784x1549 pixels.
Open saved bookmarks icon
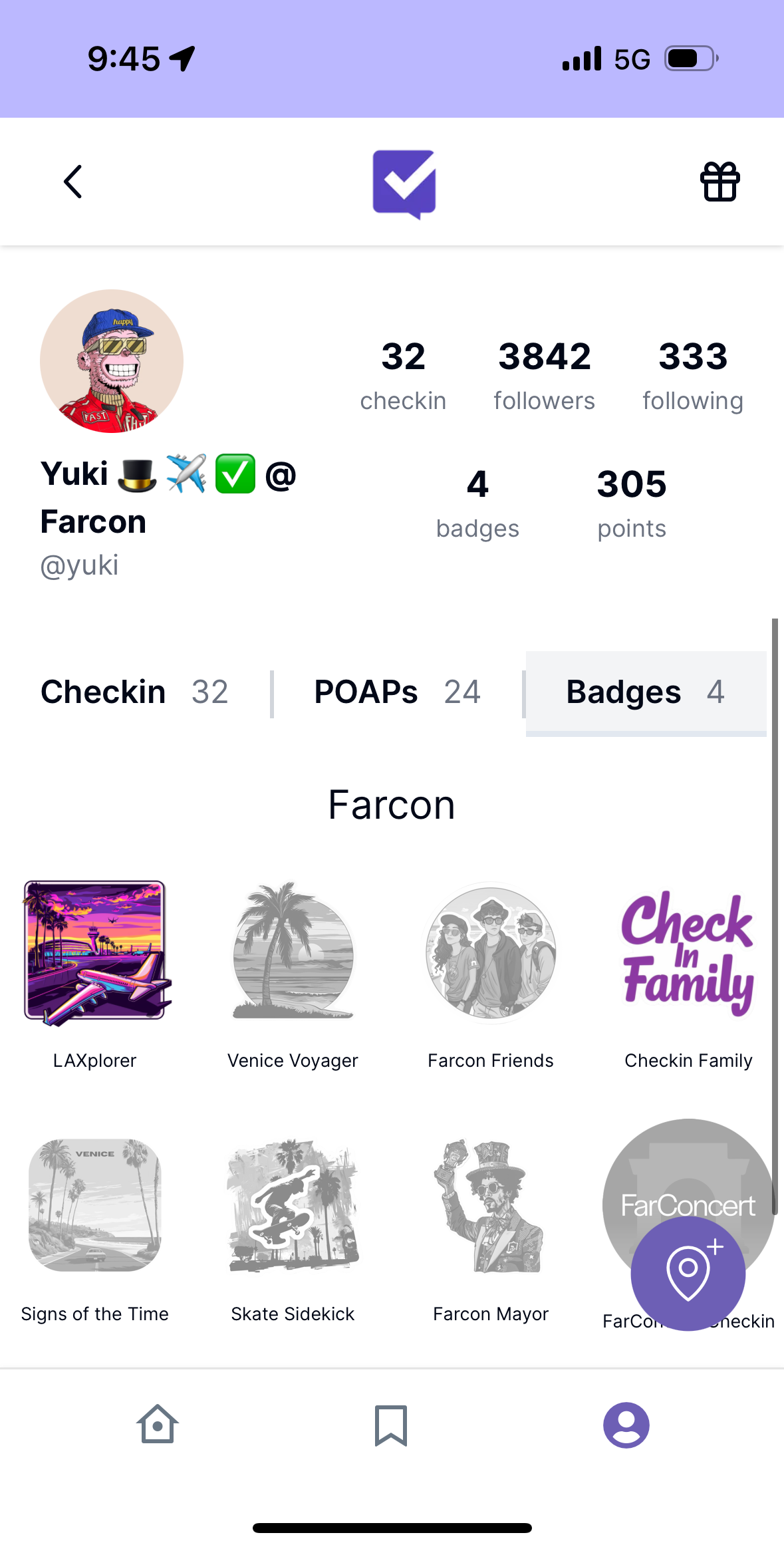(391, 1425)
